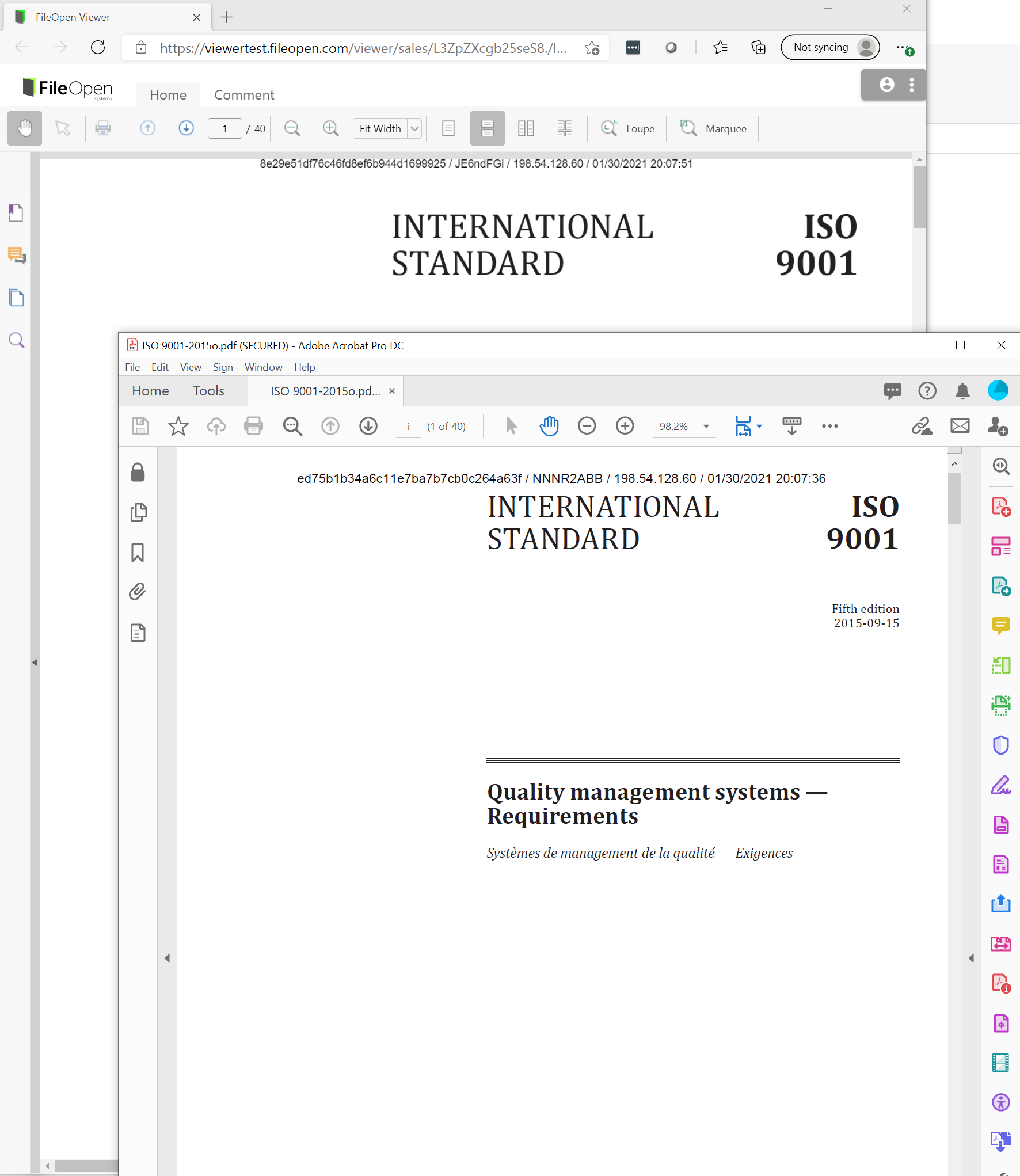
Task: Click the browser address bar URL
Action: click(363, 48)
